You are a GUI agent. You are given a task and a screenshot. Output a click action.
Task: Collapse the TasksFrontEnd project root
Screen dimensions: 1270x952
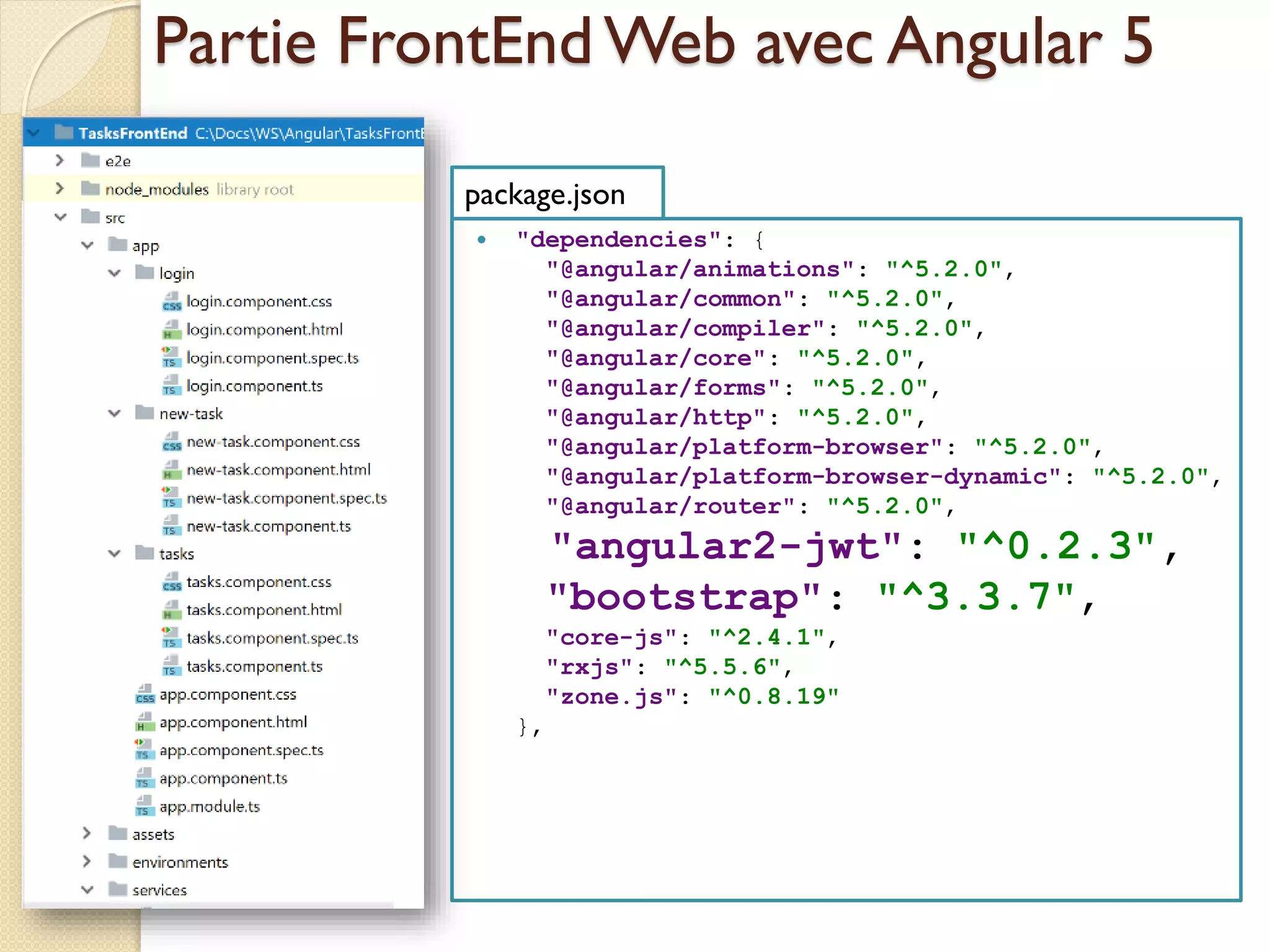(x=33, y=133)
